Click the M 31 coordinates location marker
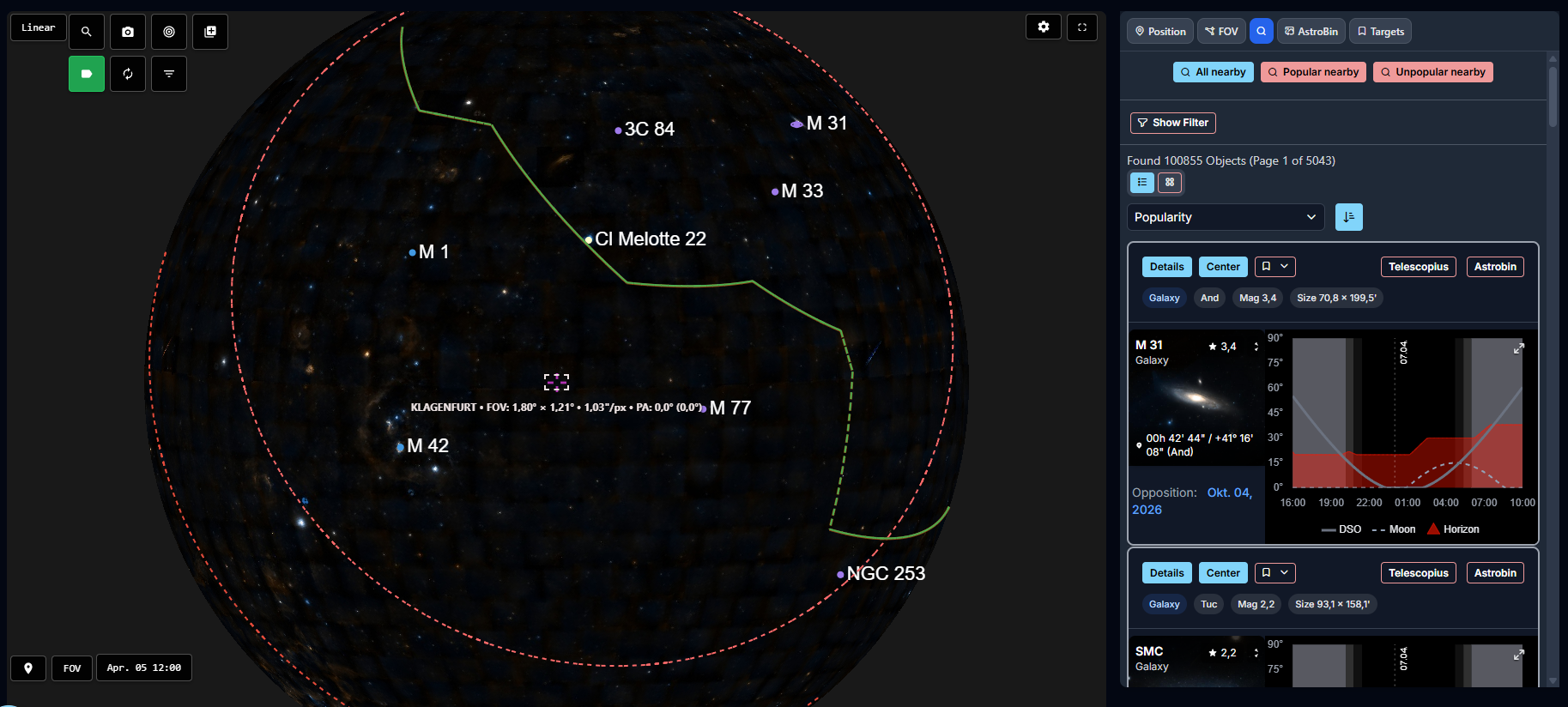The height and width of the screenshot is (707, 1568). click(x=1139, y=445)
